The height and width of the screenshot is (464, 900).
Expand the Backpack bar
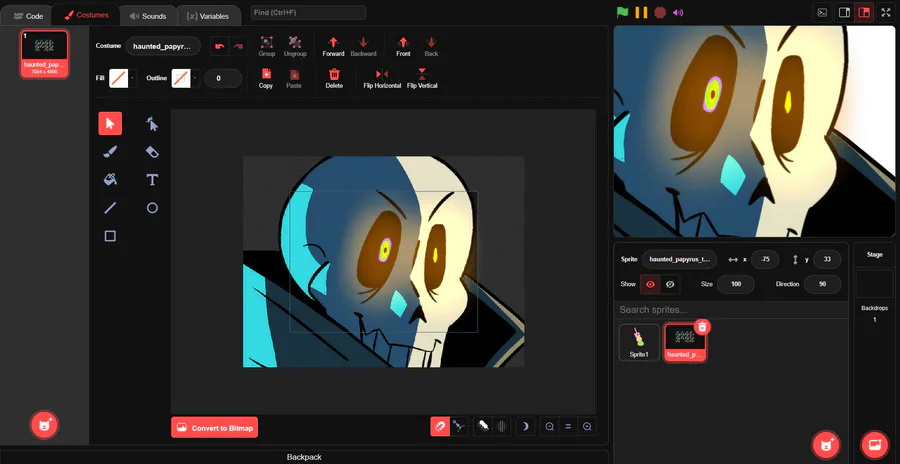304,457
